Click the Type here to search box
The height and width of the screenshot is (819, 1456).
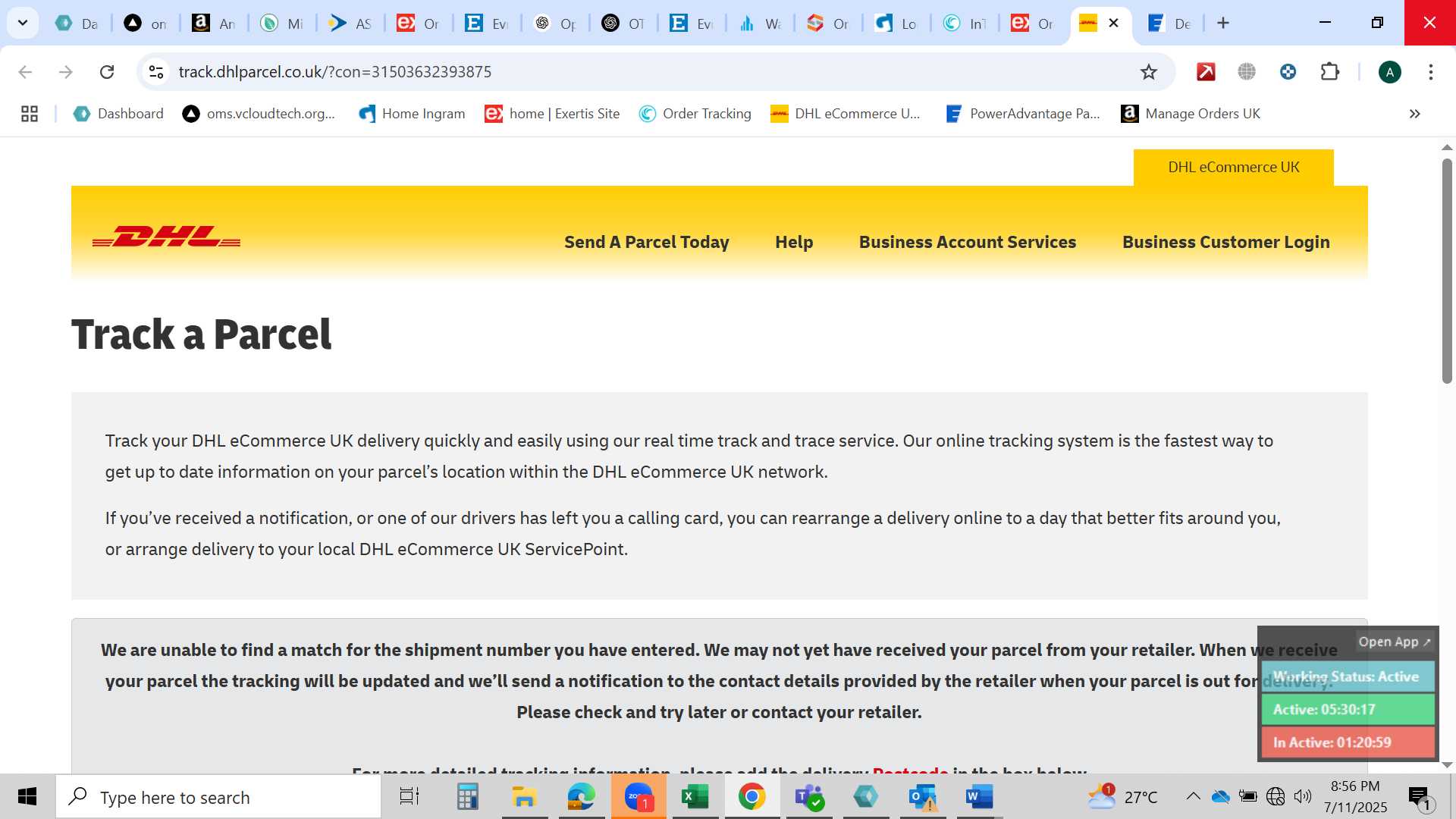point(218,797)
